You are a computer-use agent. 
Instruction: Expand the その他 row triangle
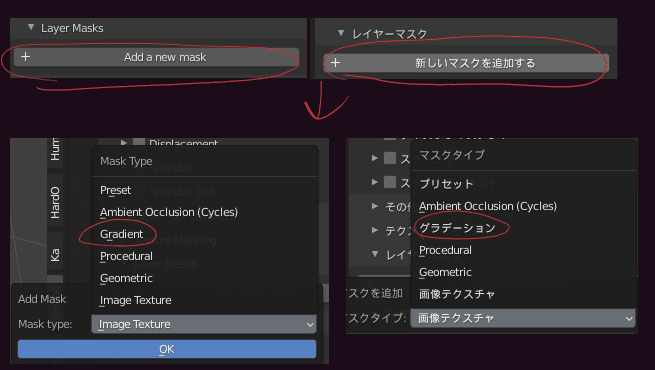click(375, 206)
